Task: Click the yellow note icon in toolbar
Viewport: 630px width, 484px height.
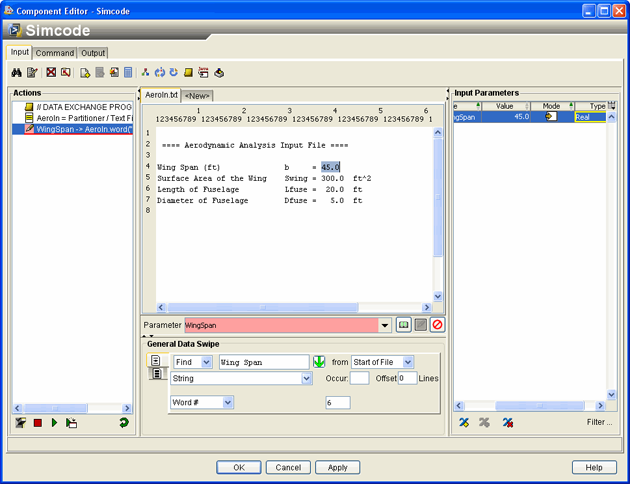Action: pos(187,73)
